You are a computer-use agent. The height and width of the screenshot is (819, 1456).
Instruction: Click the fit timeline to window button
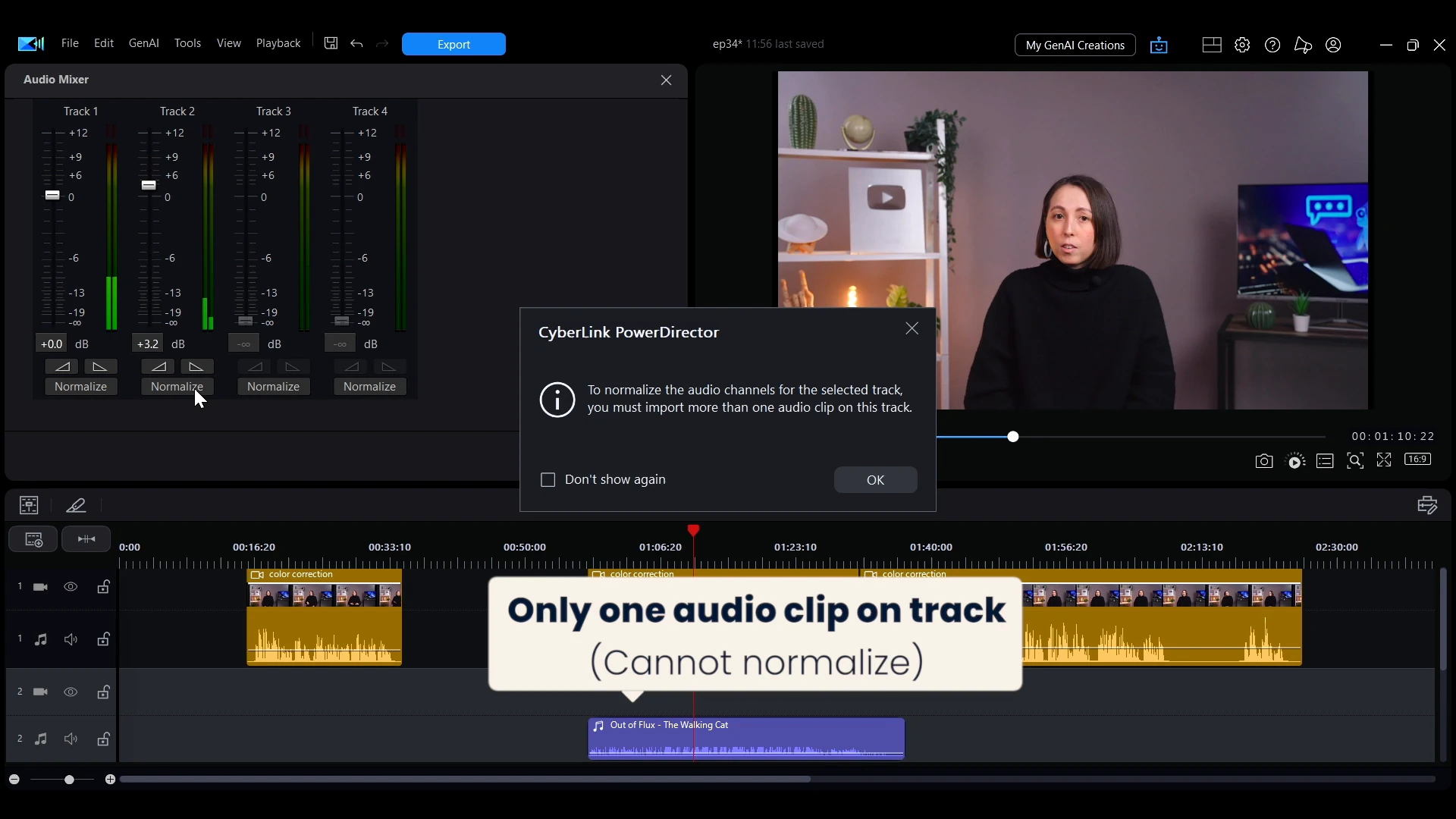(x=86, y=539)
